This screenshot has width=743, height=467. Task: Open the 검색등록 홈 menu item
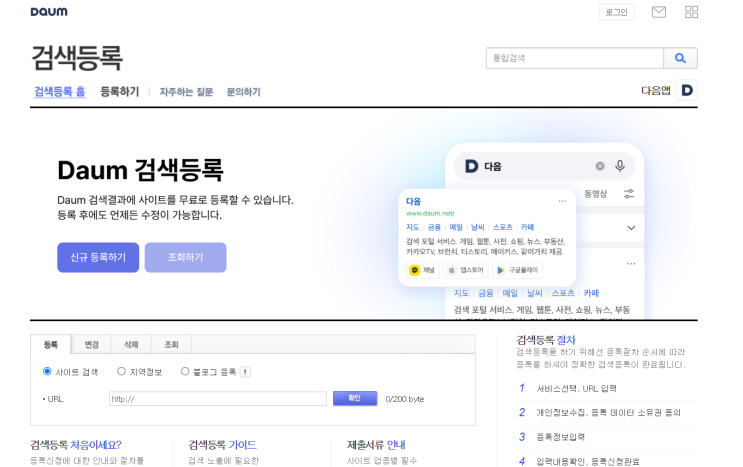(x=60, y=91)
